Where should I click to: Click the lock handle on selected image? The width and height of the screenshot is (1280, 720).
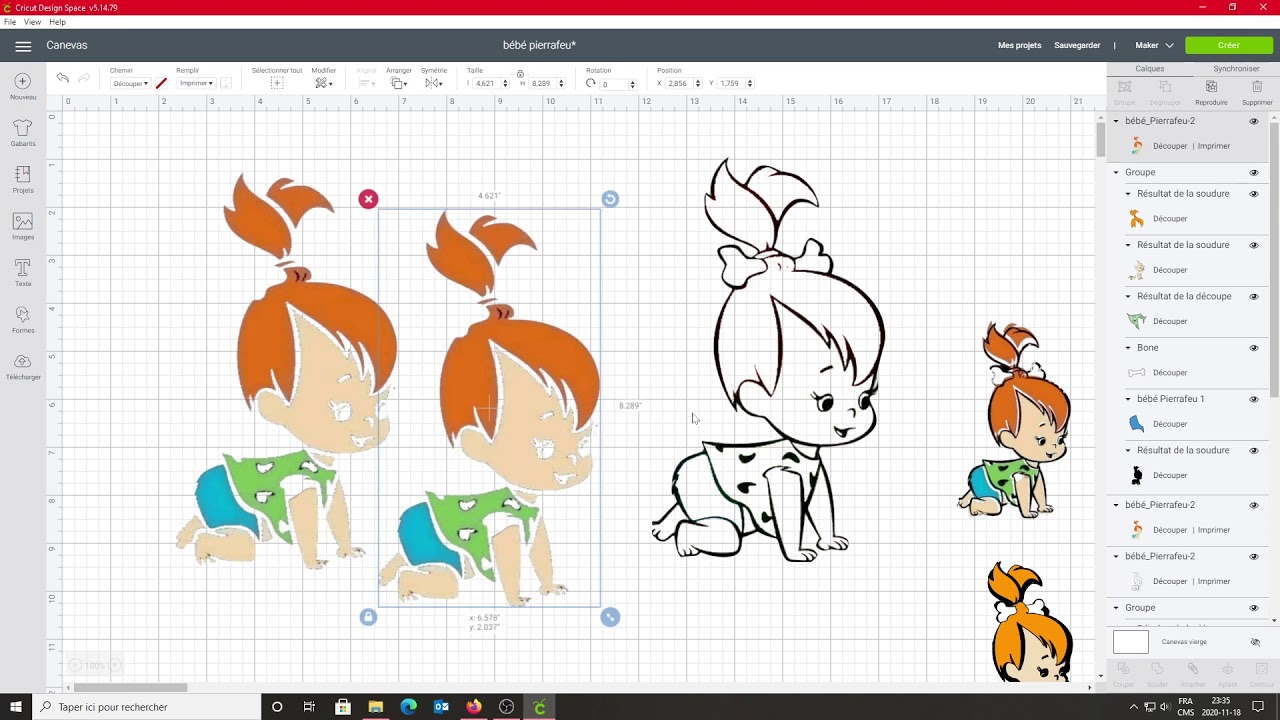tap(368, 617)
